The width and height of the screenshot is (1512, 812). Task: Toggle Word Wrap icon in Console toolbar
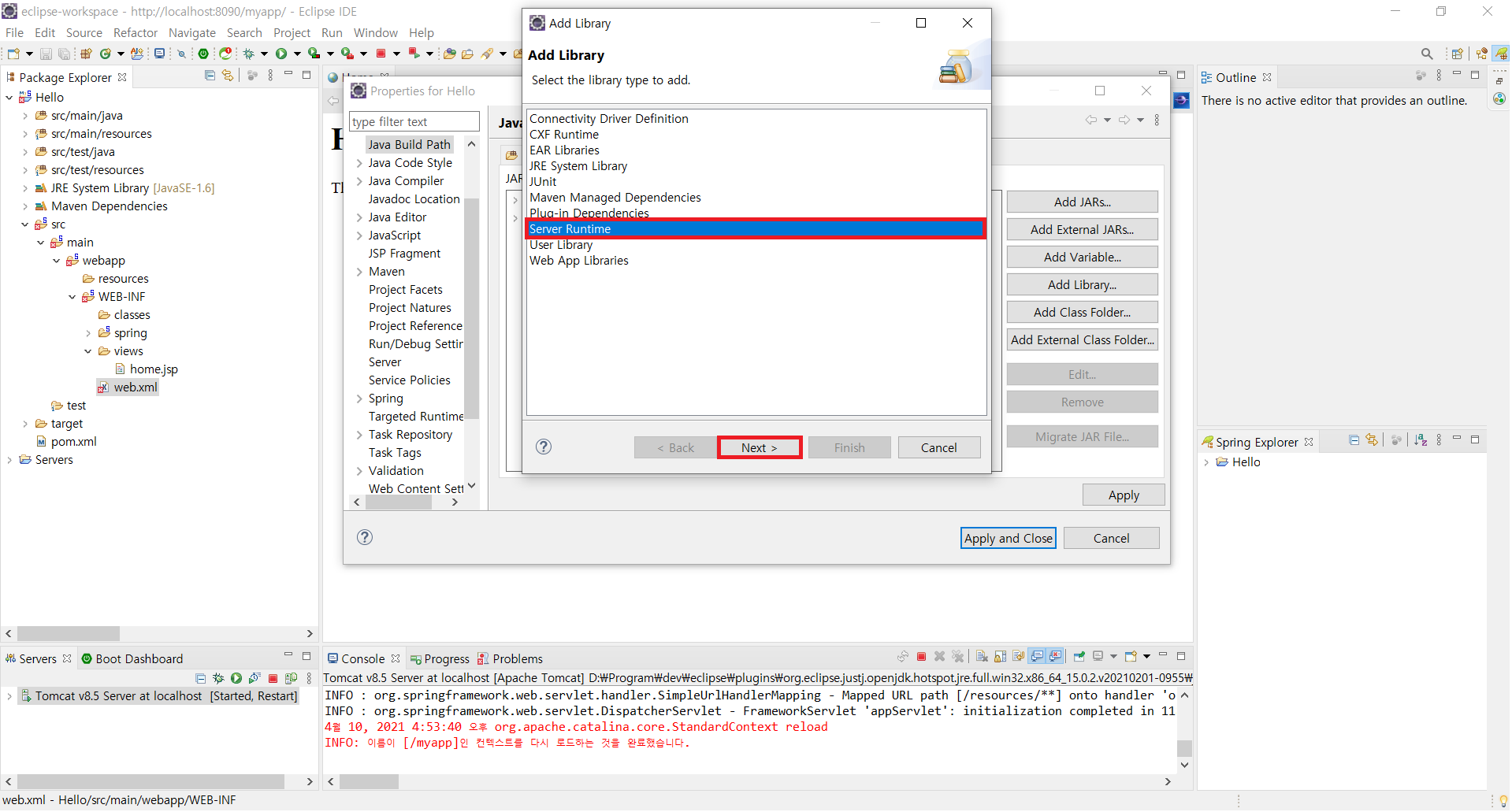click(1018, 657)
